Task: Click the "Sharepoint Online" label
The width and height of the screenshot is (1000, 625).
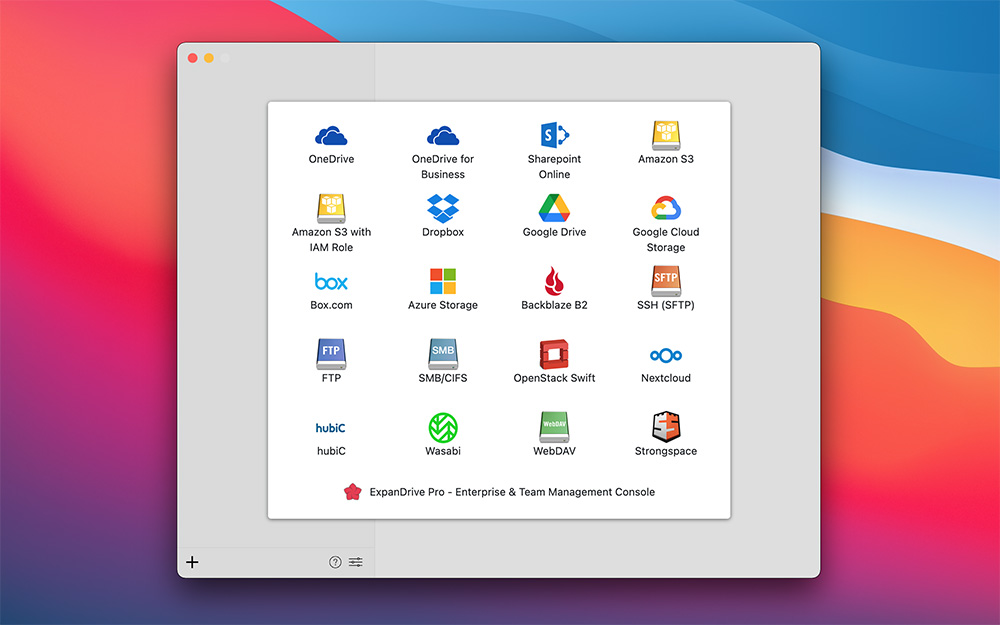Action: (x=554, y=166)
